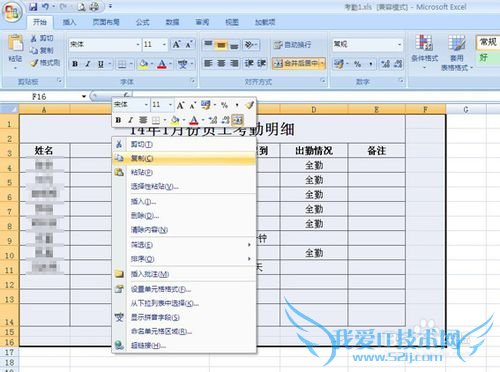Open the Name Box dropdown arrow
Viewport: 500px width, 372px height.
click(84, 97)
